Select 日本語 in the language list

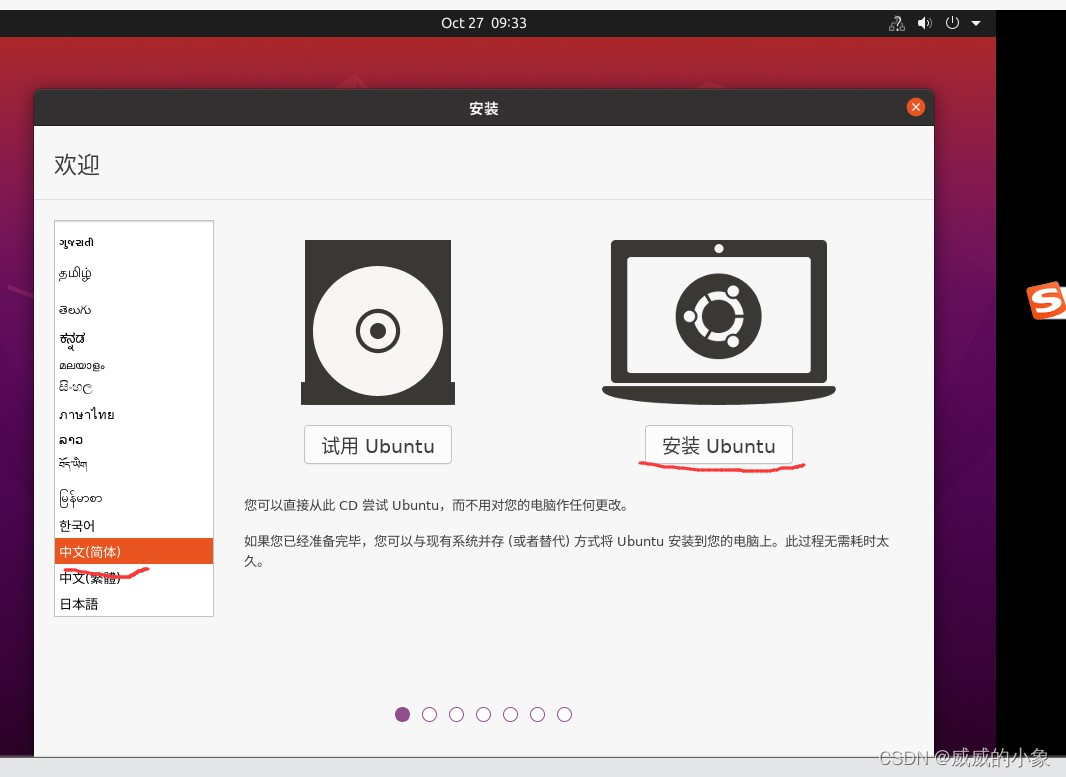(x=79, y=603)
